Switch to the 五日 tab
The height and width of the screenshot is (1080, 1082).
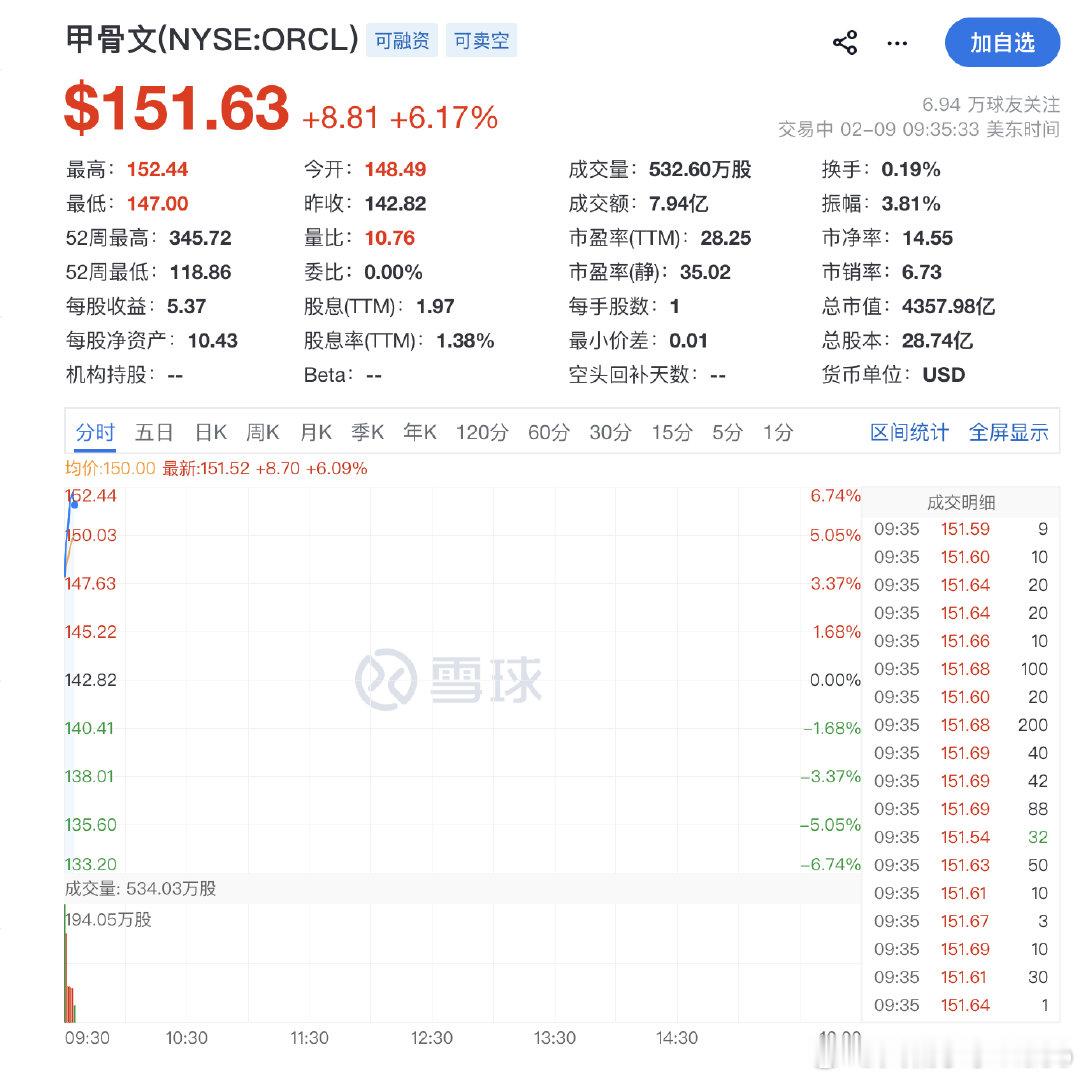pos(153,433)
